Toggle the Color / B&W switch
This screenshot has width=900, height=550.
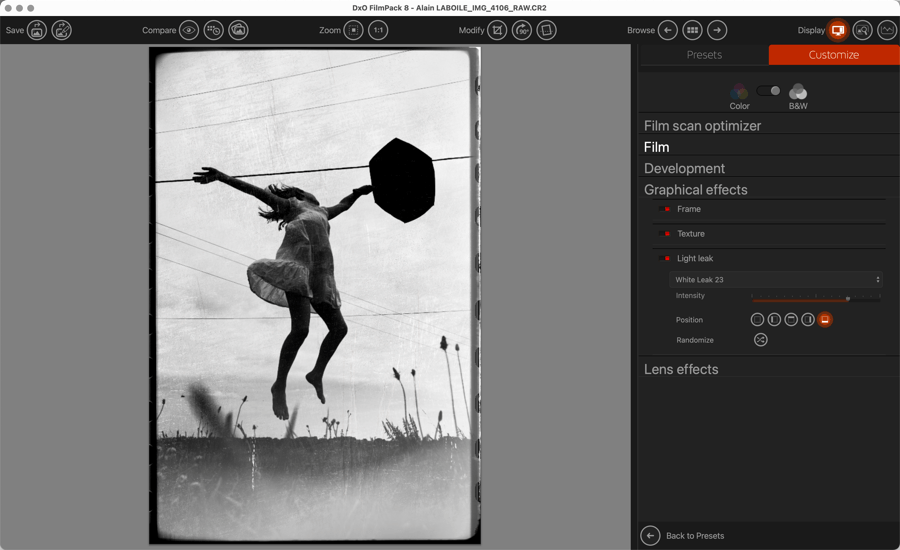click(768, 91)
